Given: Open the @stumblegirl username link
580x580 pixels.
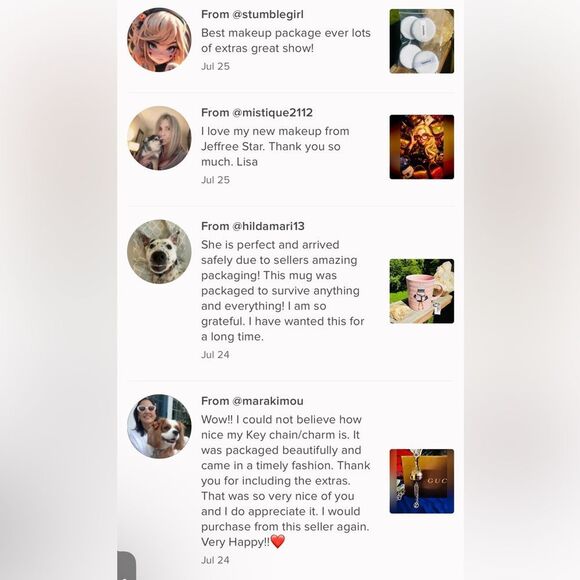Looking at the screenshot, I should click(268, 14).
